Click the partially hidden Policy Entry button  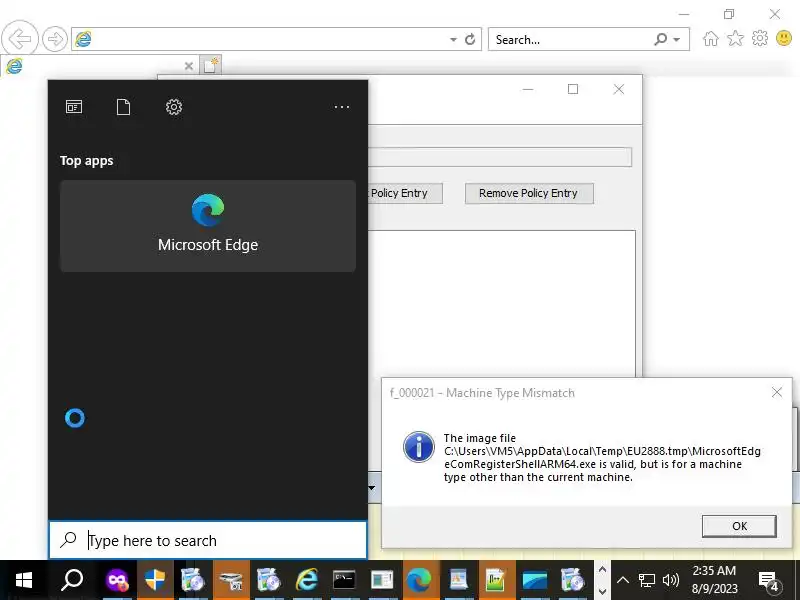(405, 193)
